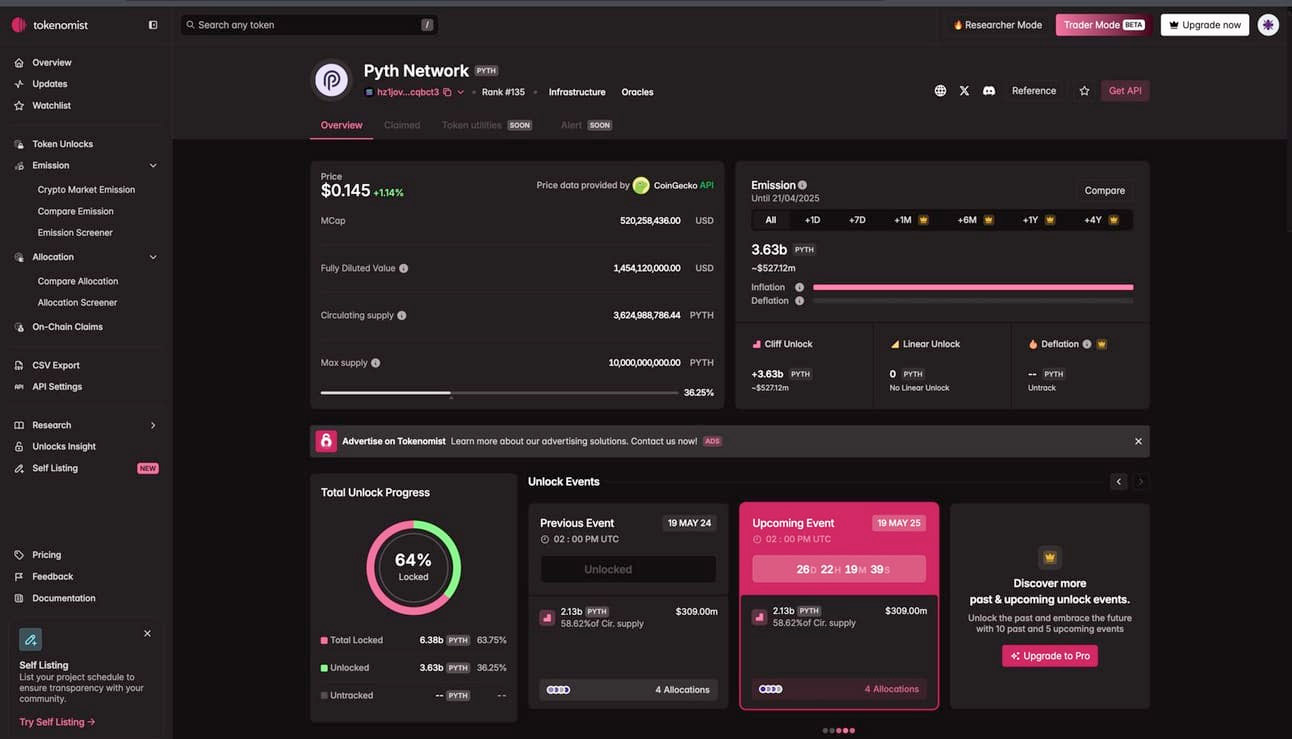Switch to the Claimed tab
This screenshot has height=739, width=1292.
point(402,125)
